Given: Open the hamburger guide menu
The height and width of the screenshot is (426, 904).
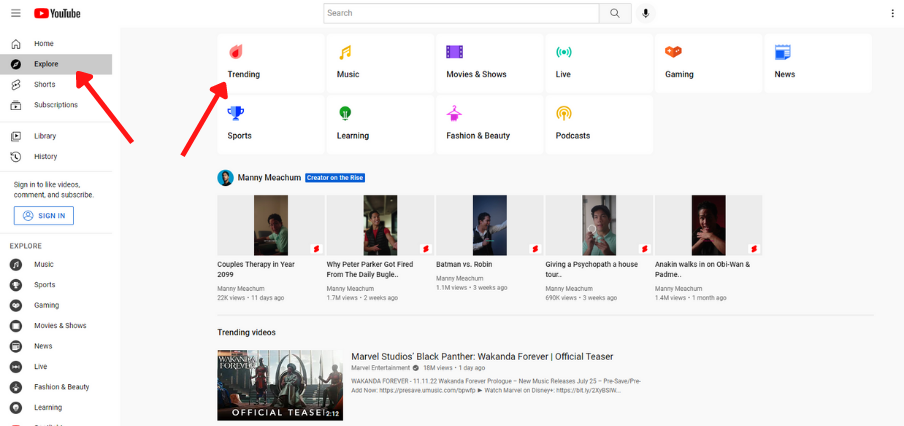Looking at the screenshot, I should click(15, 13).
